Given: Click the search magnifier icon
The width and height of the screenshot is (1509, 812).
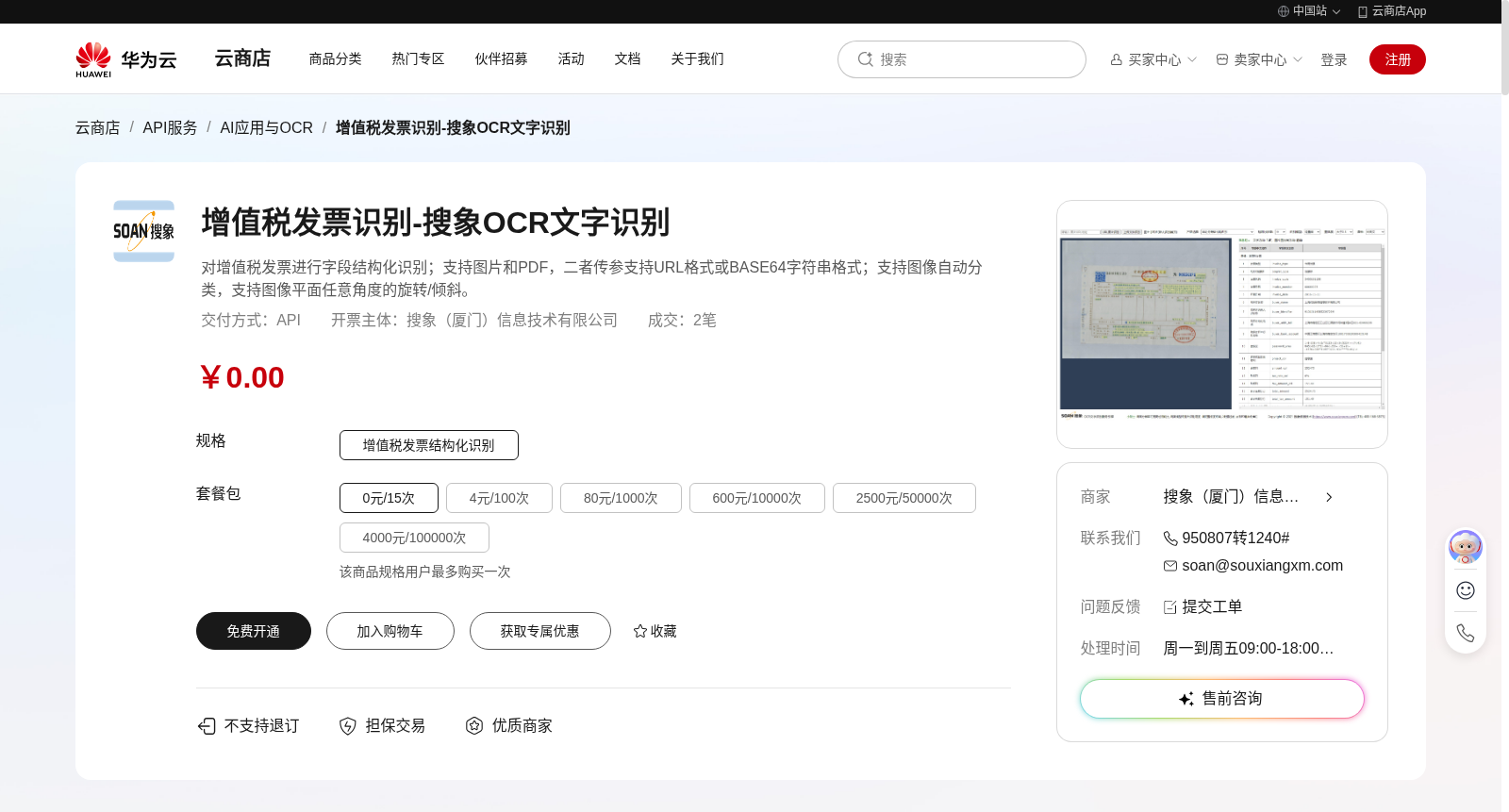Looking at the screenshot, I should coord(865,59).
